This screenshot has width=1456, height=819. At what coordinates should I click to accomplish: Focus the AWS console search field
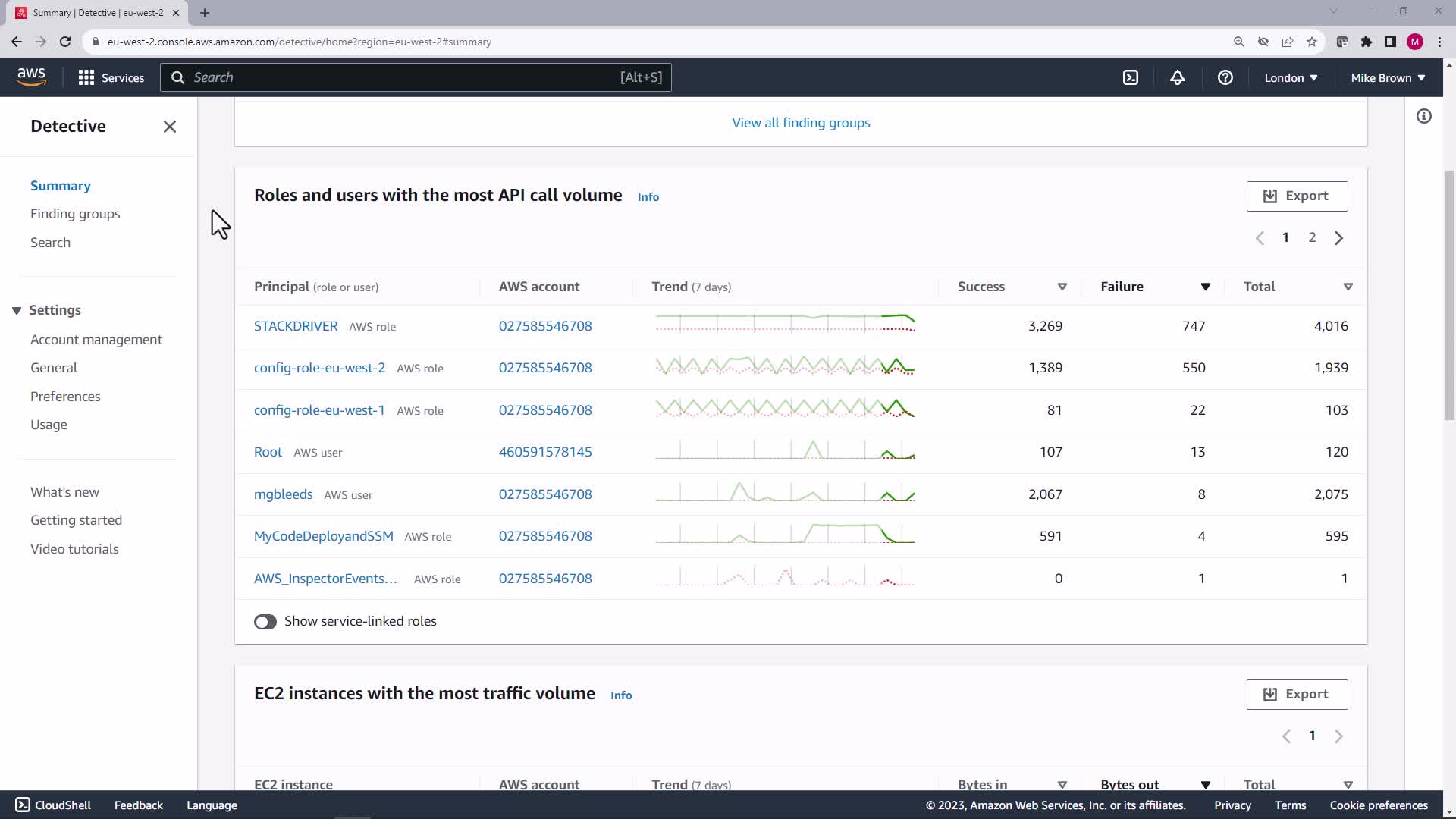point(416,77)
